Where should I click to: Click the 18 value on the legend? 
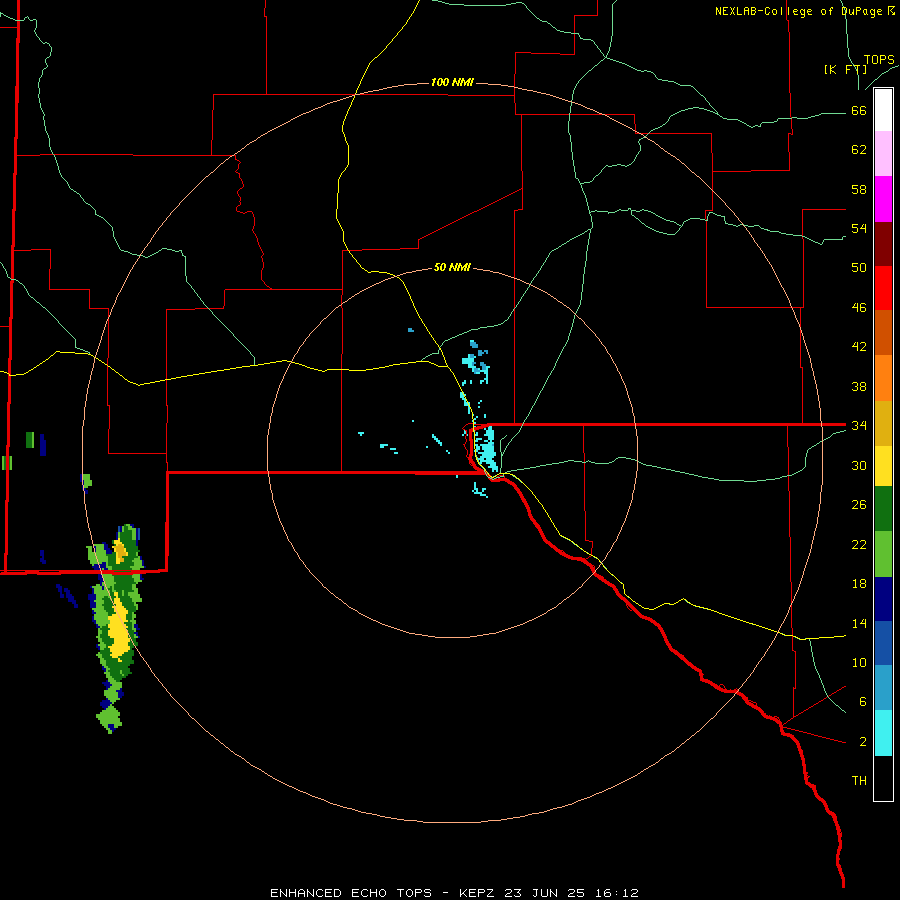859,584
